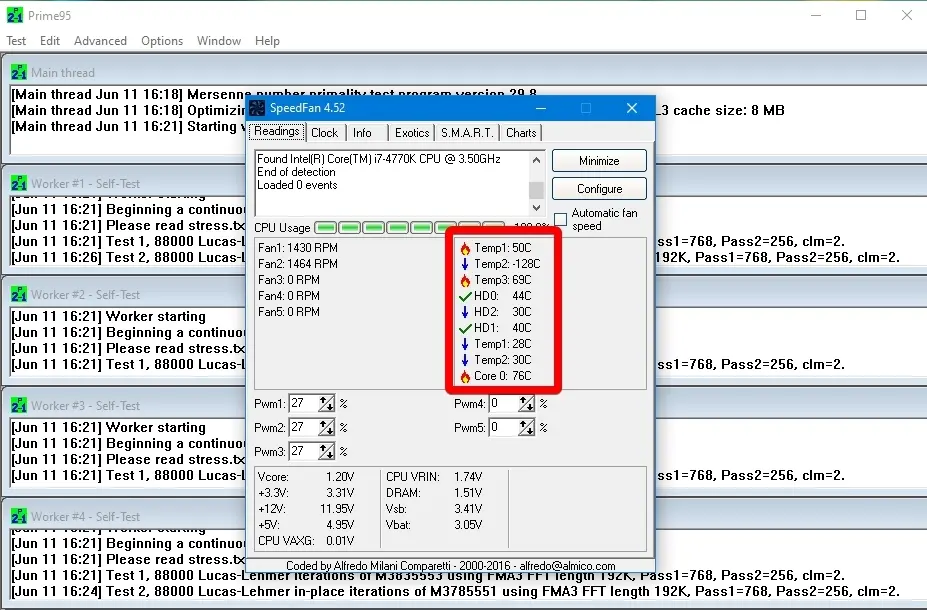Open the Test menu in Prime95
The image size is (927, 610).
click(x=16, y=41)
